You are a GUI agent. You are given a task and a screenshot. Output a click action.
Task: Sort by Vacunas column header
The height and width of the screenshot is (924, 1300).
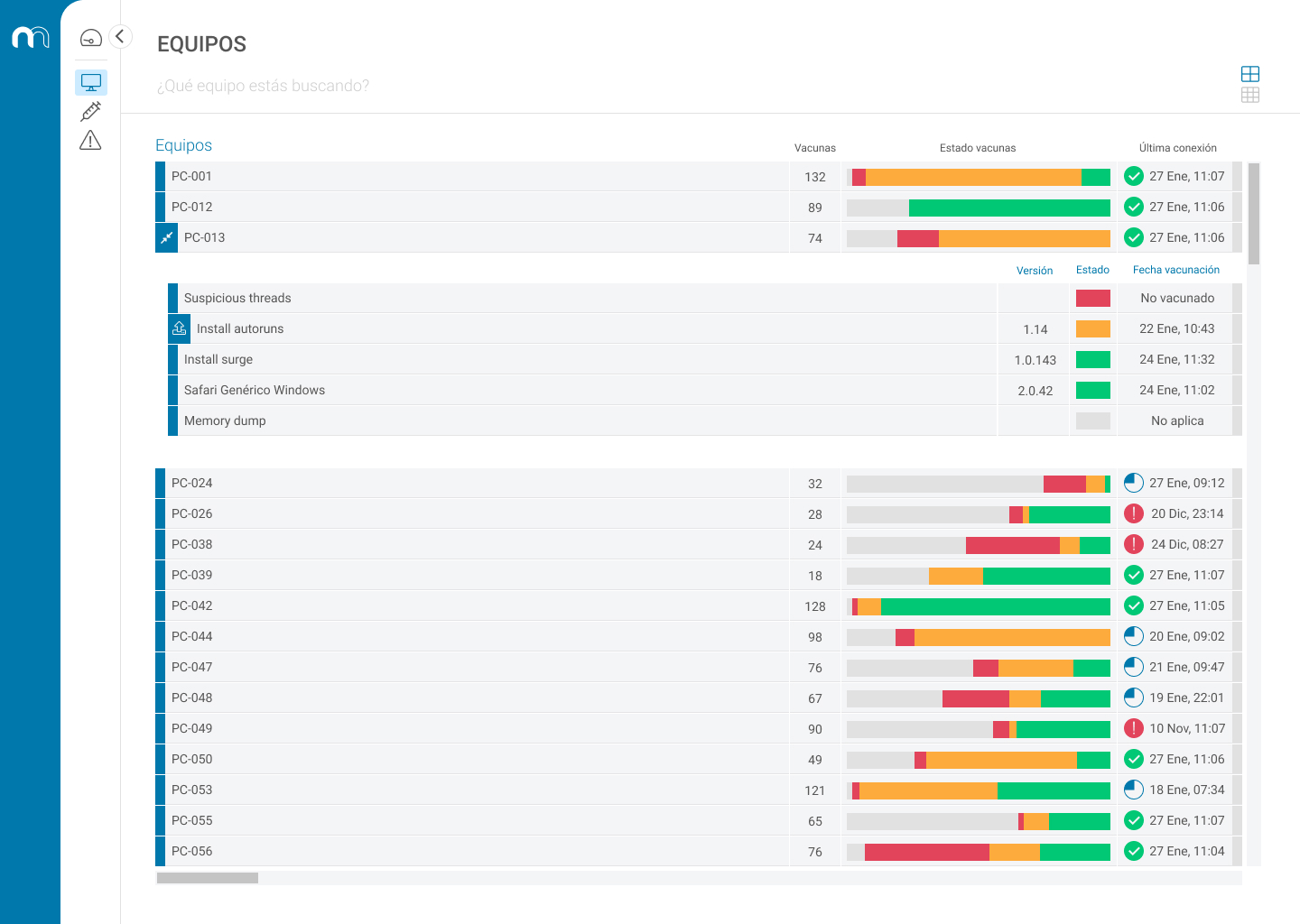pyautogui.click(x=815, y=148)
